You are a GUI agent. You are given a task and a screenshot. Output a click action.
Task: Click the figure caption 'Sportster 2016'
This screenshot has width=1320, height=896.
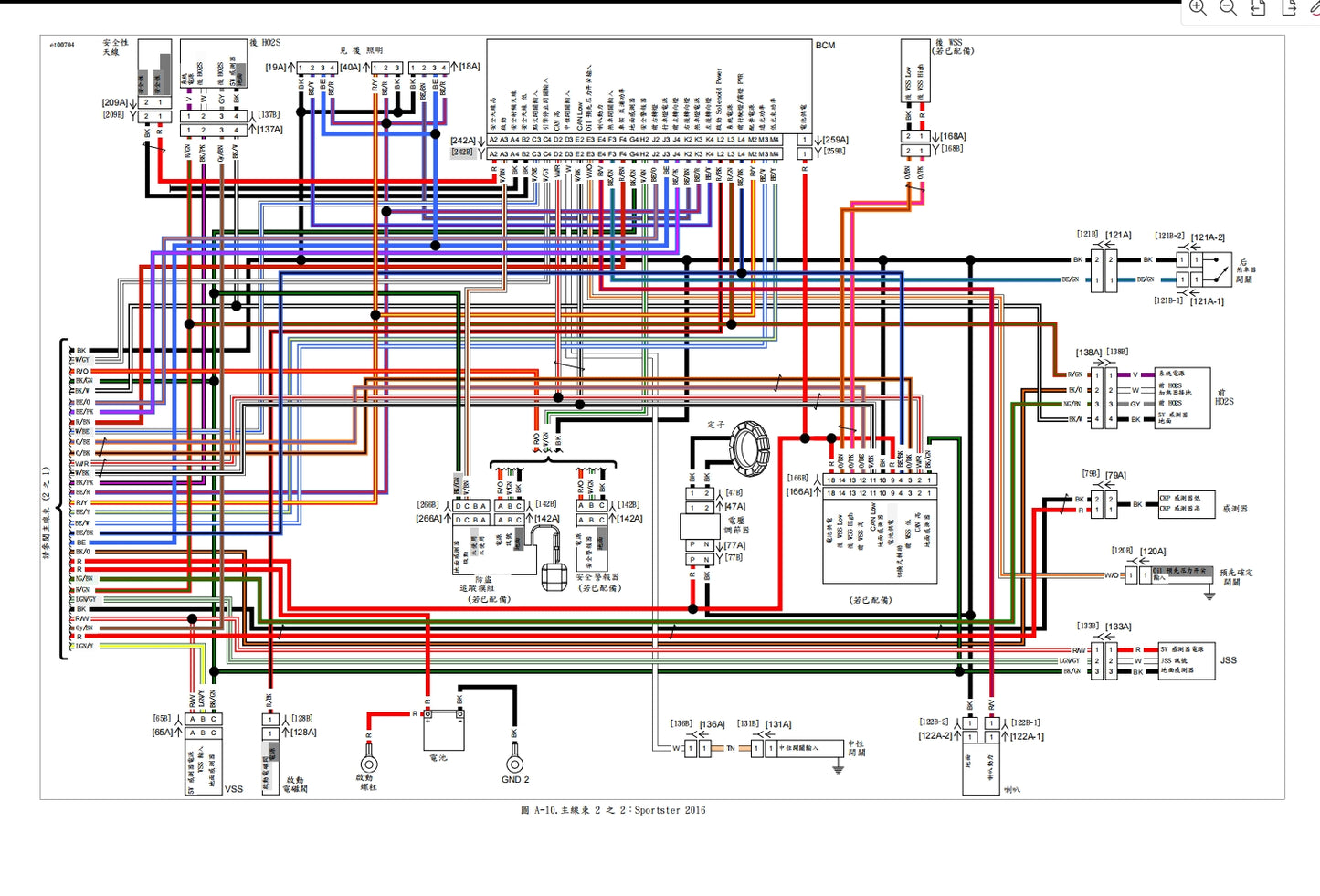670,810
